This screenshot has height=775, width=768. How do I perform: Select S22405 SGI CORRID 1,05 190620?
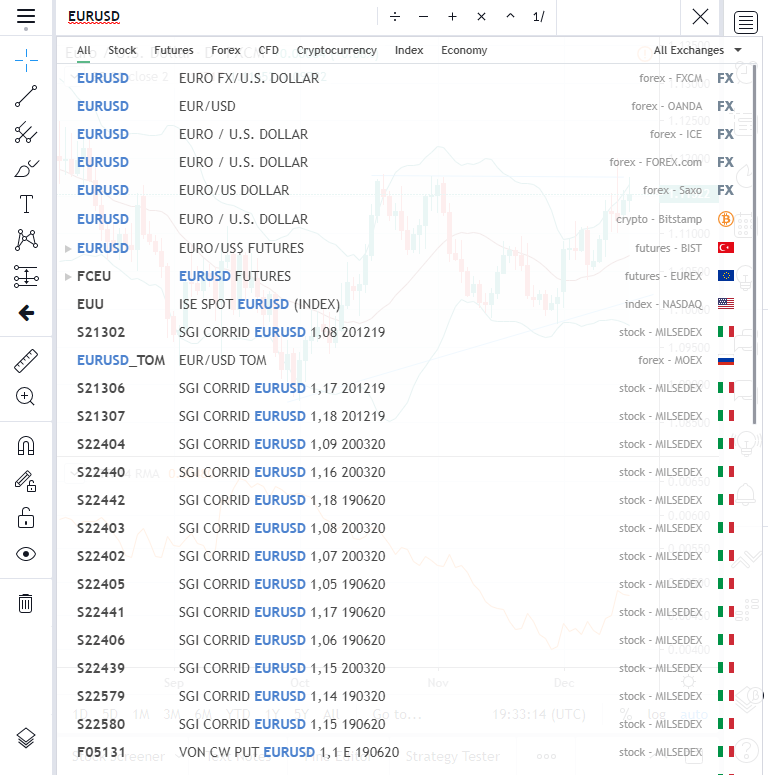click(404, 584)
